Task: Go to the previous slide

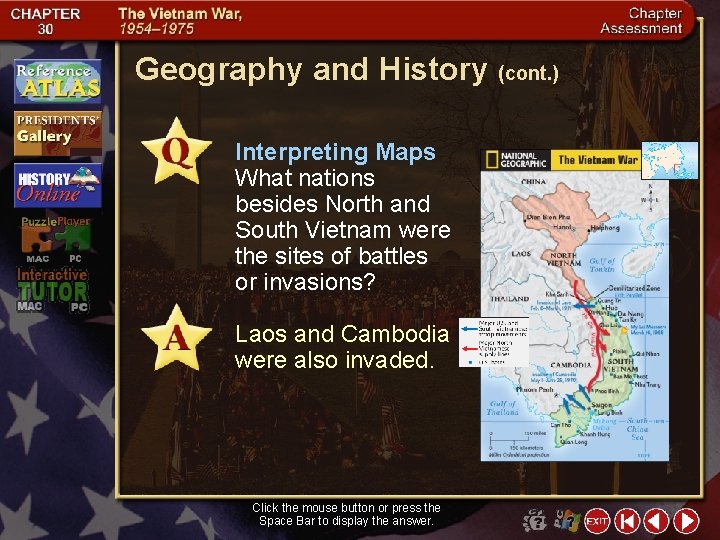Action: (x=657, y=521)
